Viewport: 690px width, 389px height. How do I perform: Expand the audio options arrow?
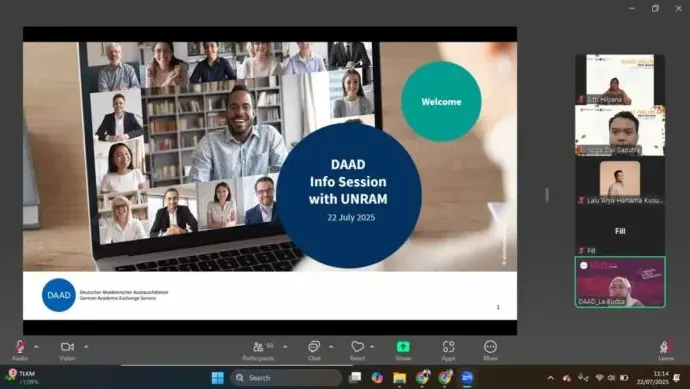(37, 347)
